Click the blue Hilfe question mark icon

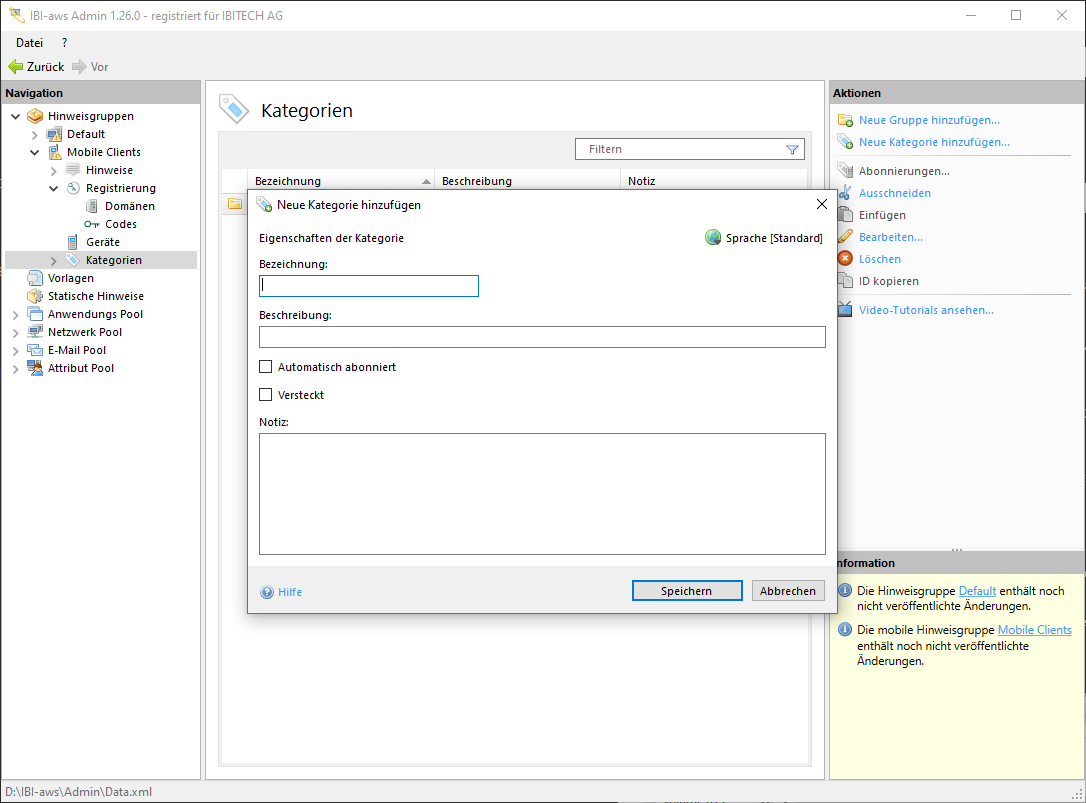pyautogui.click(x=267, y=592)
